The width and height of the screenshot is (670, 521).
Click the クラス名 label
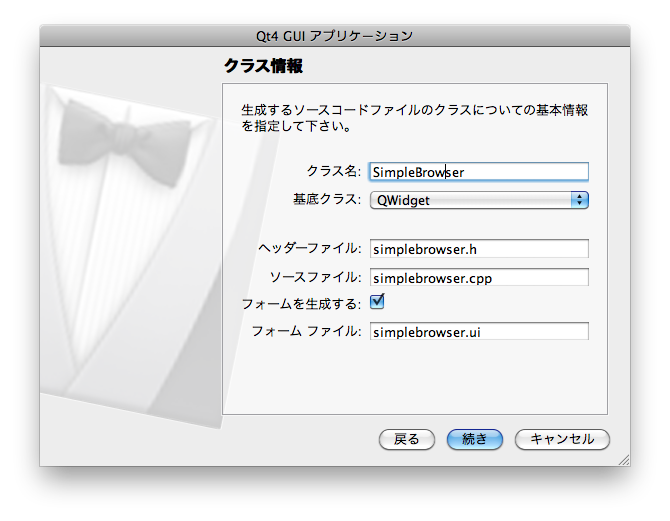(x=335, y=172)
